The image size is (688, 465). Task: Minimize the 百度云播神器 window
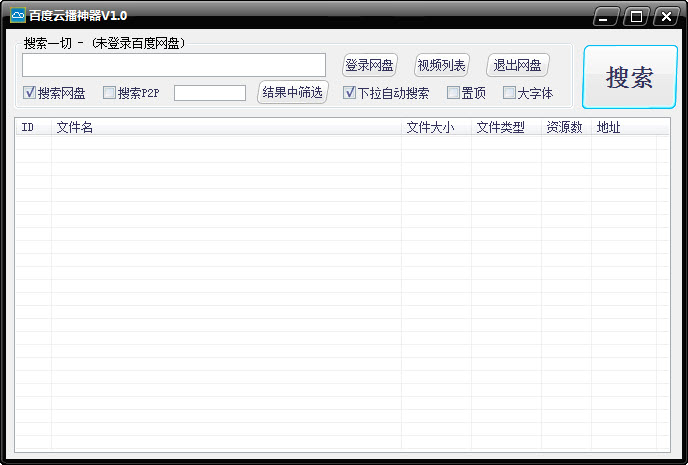pyautogui.click(x=606, y=17)
